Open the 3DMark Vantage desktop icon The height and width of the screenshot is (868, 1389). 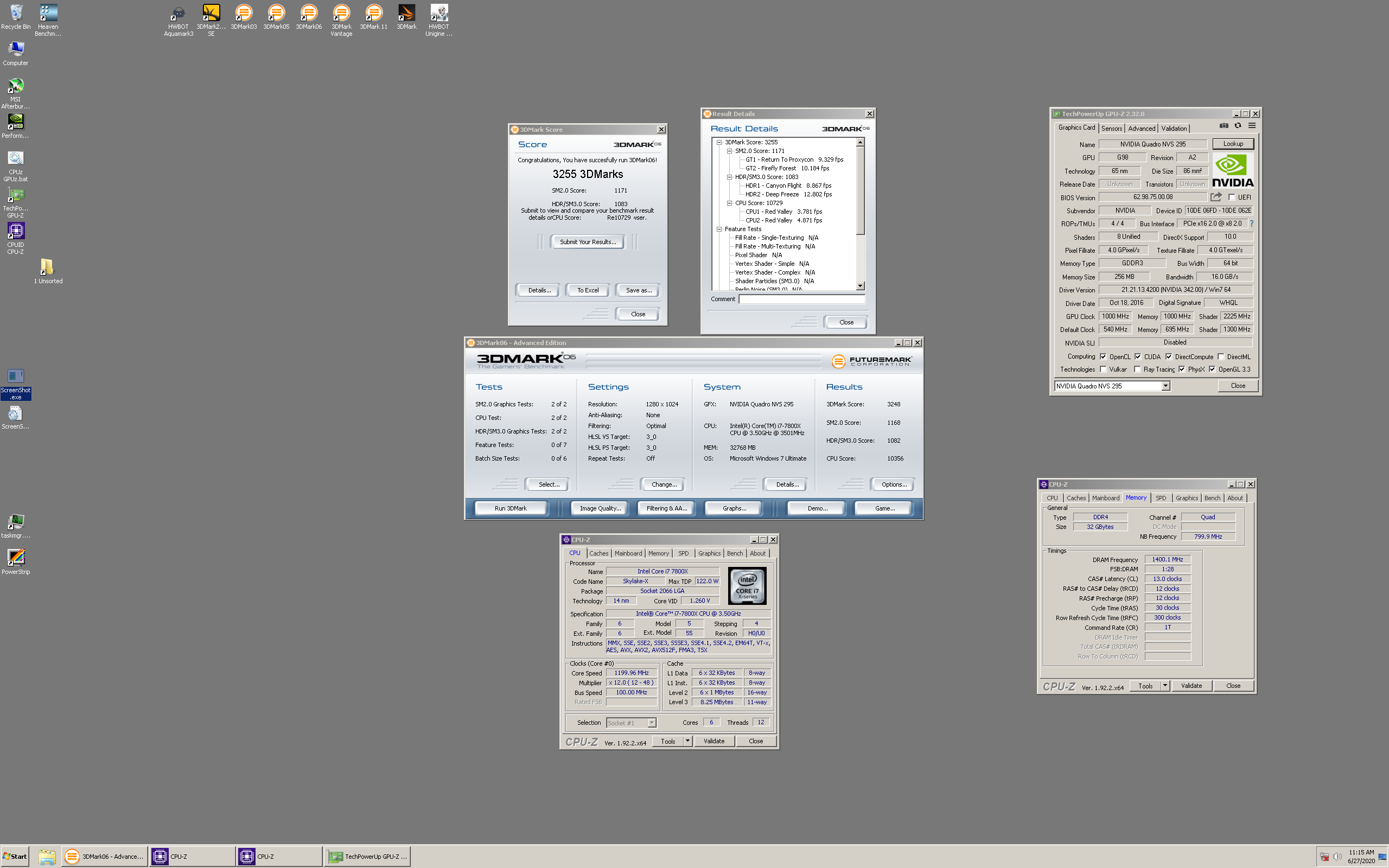pos(341,20)
